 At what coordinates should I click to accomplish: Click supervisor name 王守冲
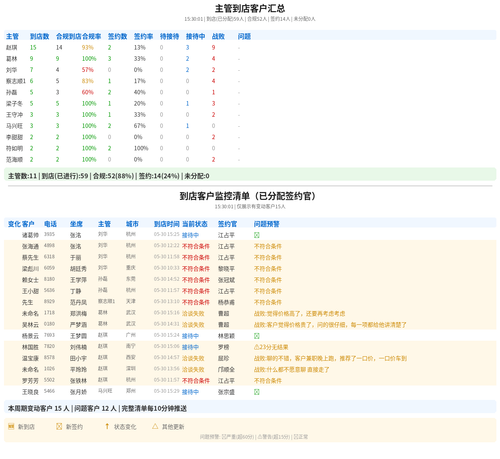14,115
